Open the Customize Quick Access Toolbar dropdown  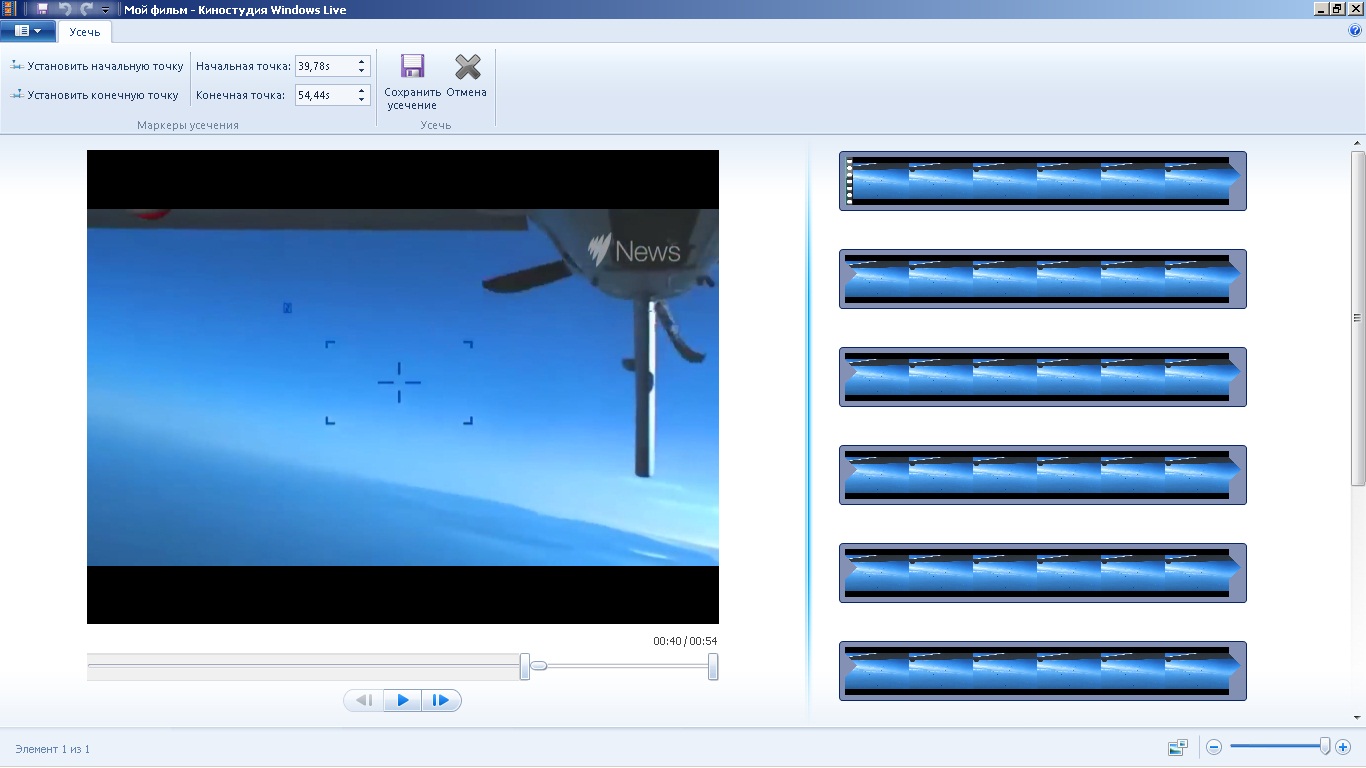pos(105,10)
